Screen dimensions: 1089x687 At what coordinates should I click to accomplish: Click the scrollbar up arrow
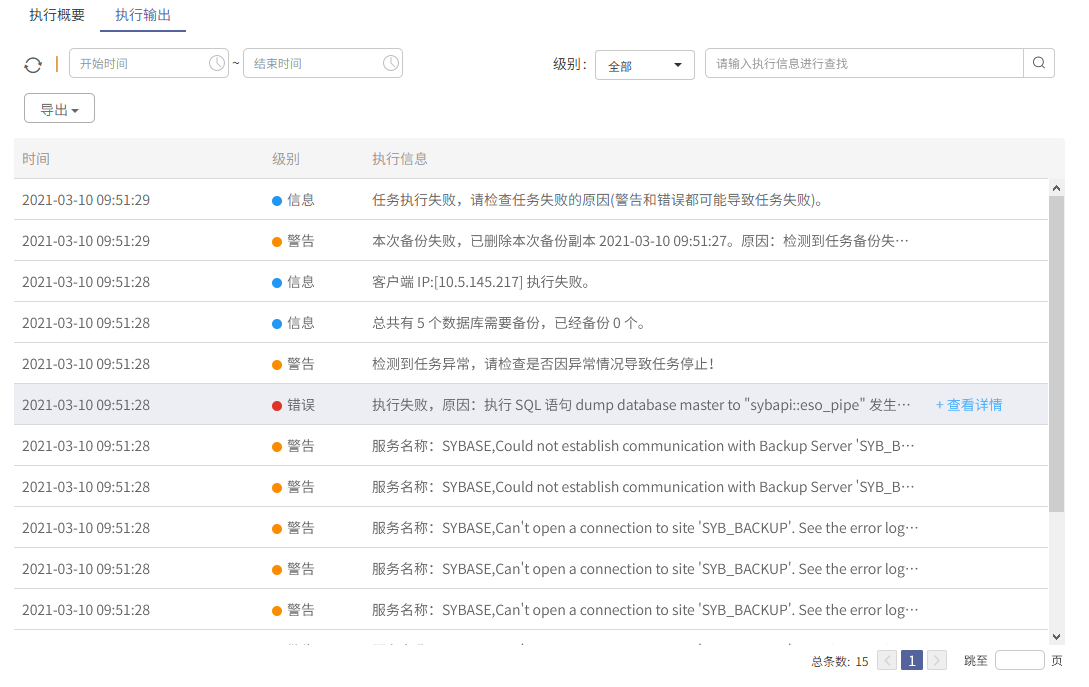(1056, 188)
